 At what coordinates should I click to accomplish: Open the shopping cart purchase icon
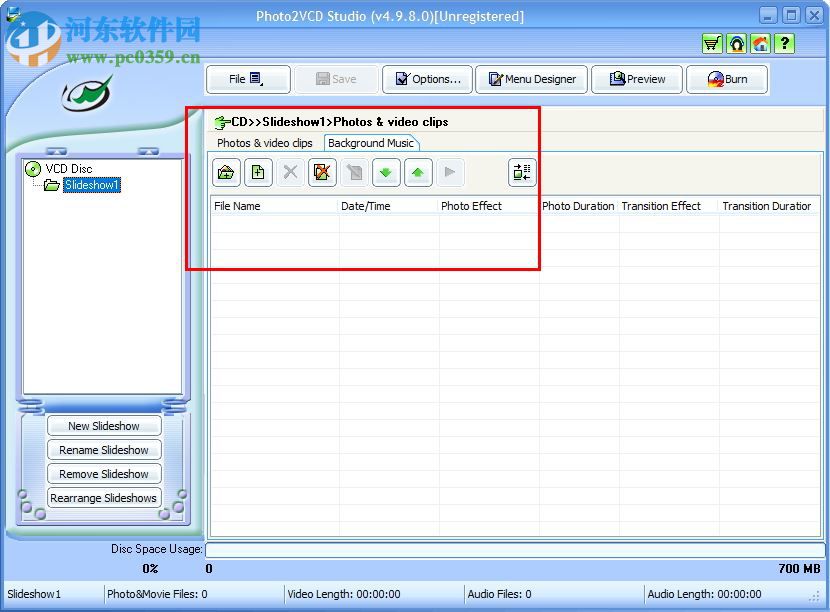(712, 43)
